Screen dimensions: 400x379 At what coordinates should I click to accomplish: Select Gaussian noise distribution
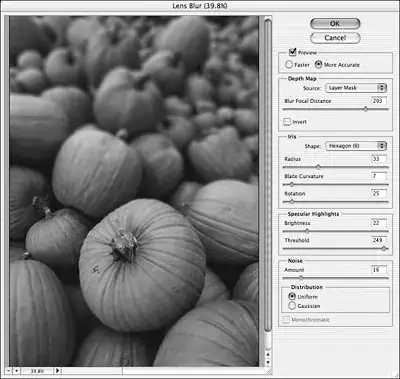(292, 306)
